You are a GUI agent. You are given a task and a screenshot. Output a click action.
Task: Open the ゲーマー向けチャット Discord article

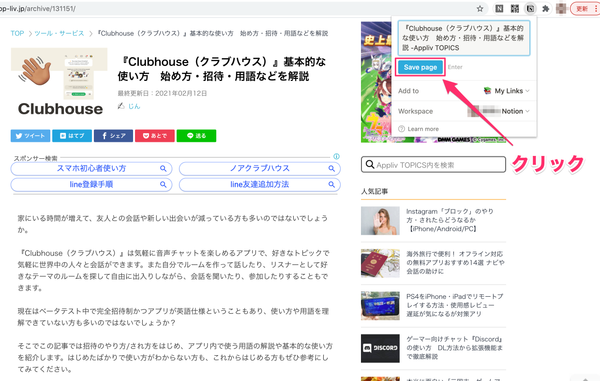coord(455,348)
